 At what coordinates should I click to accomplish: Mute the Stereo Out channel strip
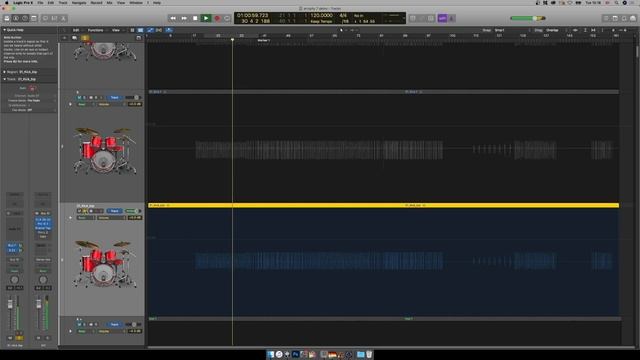39,338
